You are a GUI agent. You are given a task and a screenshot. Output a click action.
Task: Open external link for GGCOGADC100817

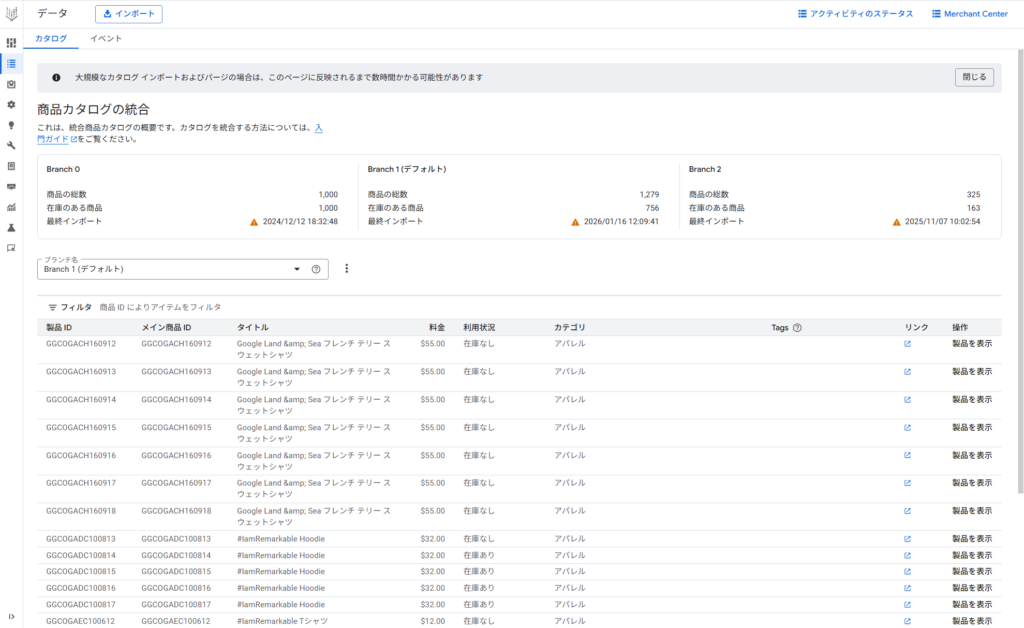[907, 604]
